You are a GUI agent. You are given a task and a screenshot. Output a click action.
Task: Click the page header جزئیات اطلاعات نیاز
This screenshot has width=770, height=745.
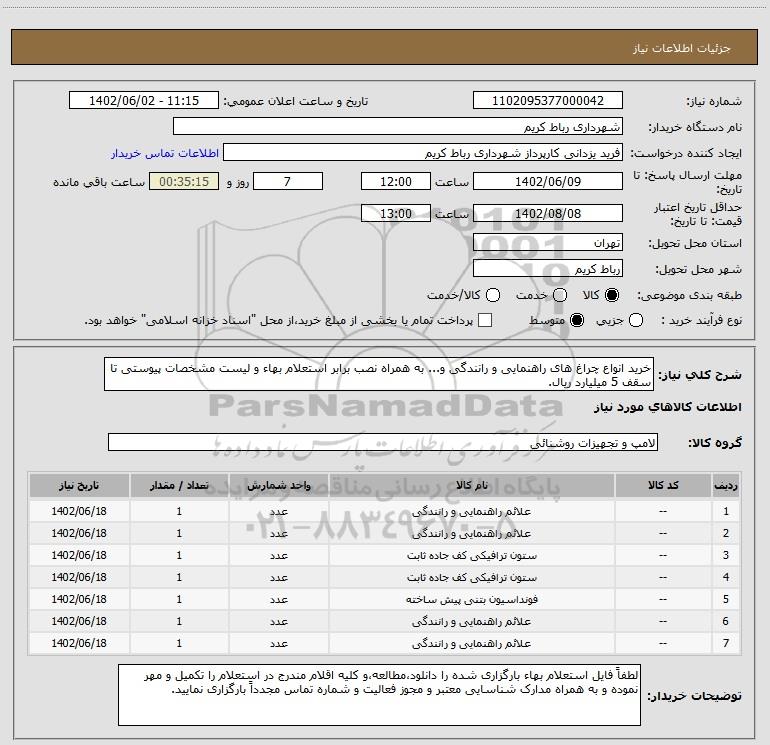(682, 48)
